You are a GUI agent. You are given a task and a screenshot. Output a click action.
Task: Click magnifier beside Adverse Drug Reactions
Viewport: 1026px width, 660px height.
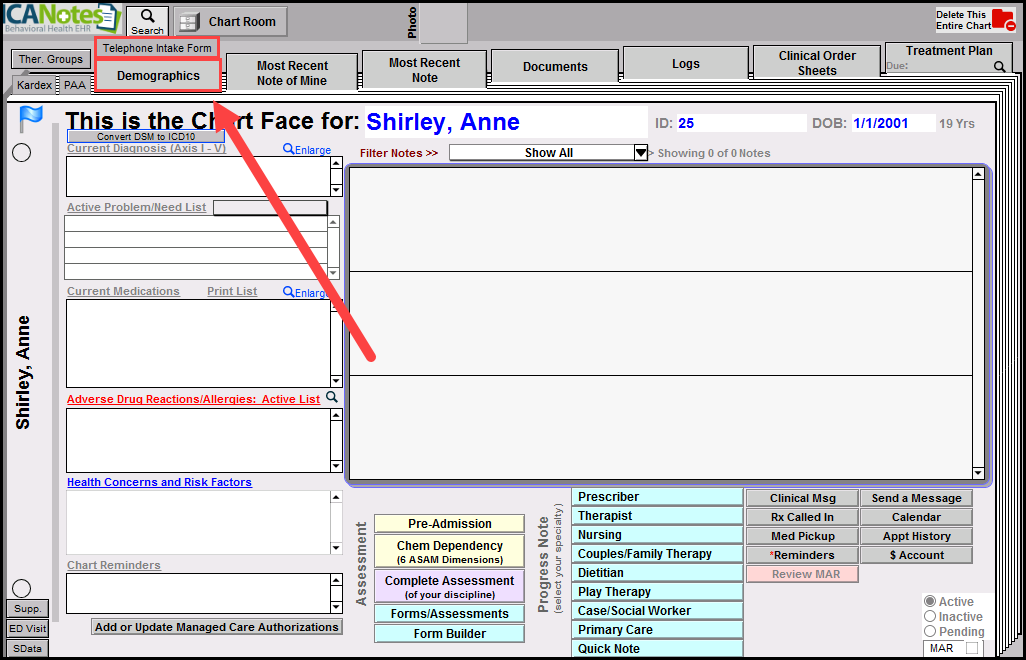click(x=332, y=398)
